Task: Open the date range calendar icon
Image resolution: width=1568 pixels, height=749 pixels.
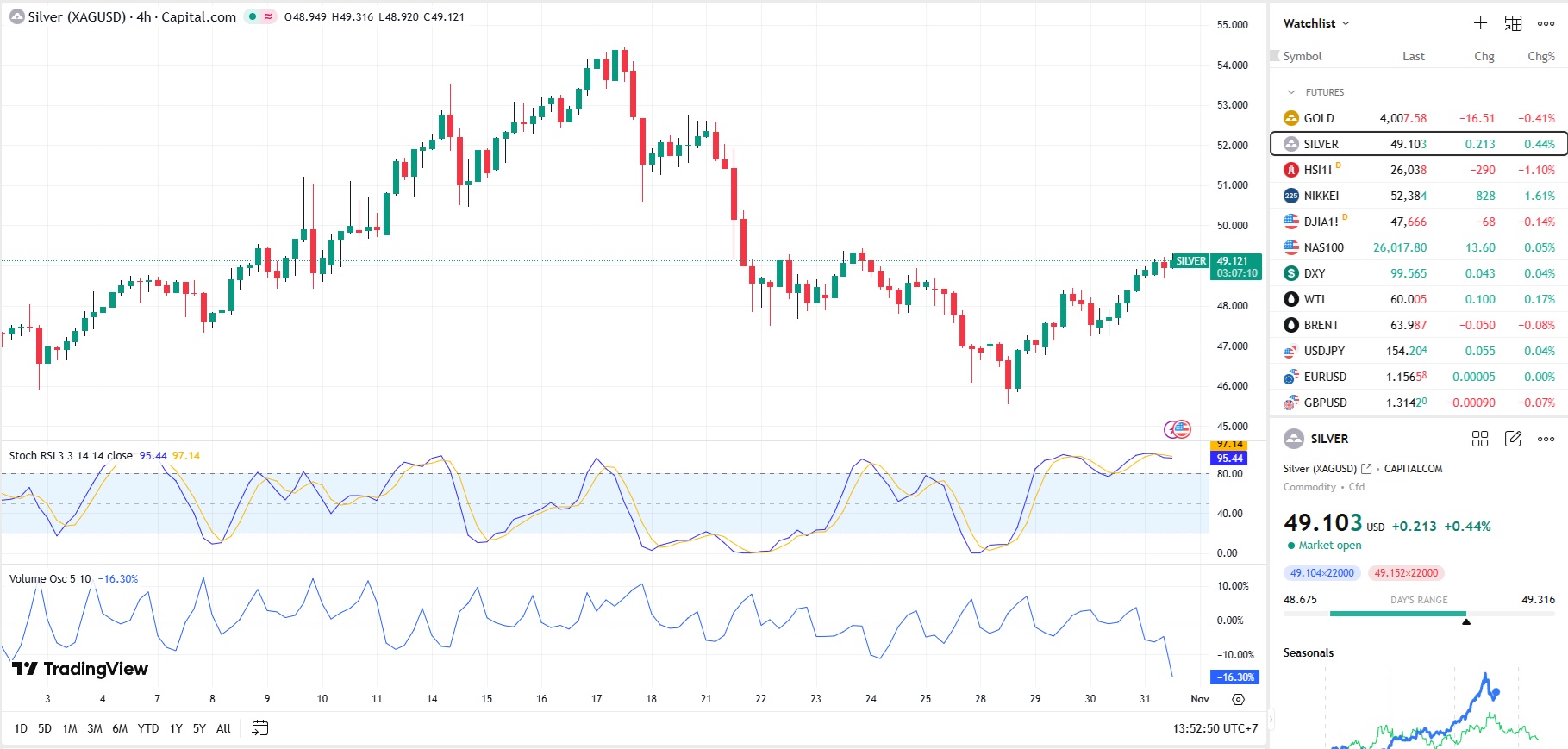Action: tap(259, 728)
